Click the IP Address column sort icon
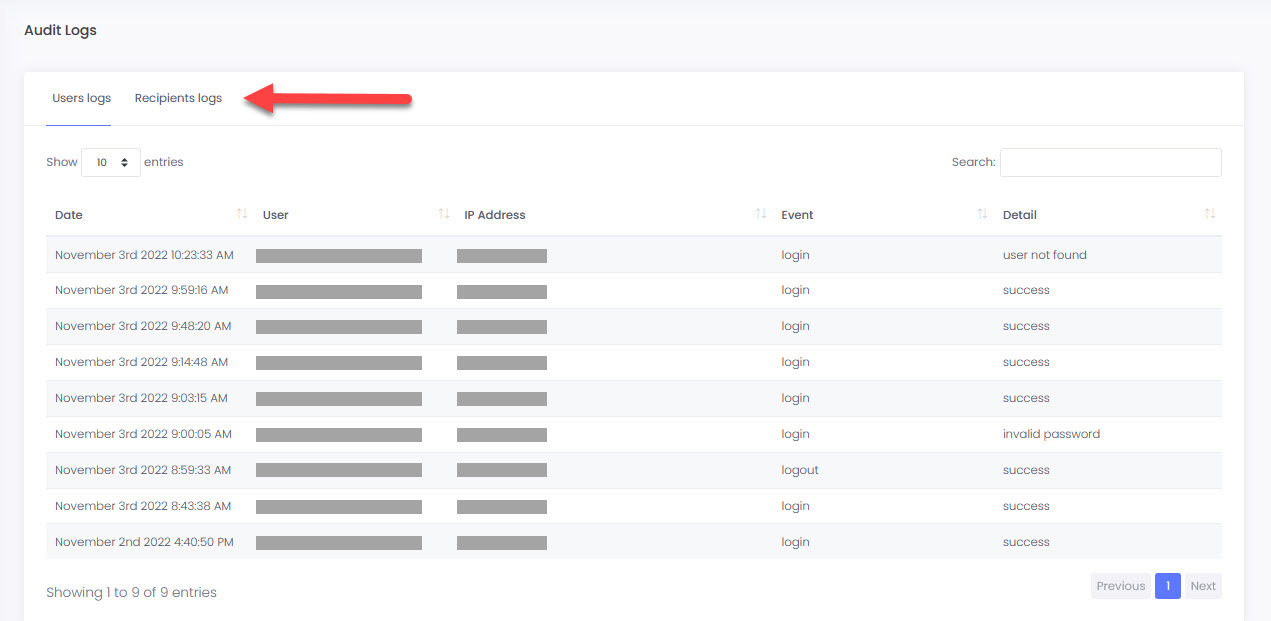The image size is (1271, 621). click(760, 214)
